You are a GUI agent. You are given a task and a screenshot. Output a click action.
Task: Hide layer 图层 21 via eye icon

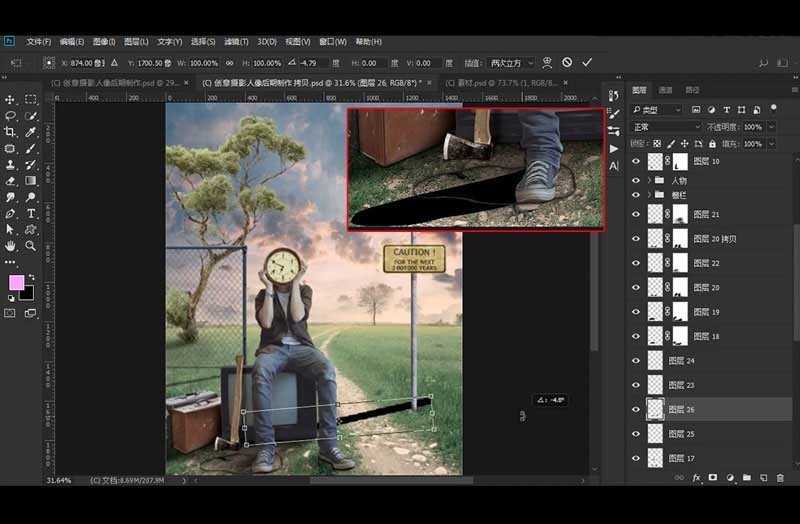[636, 214]
